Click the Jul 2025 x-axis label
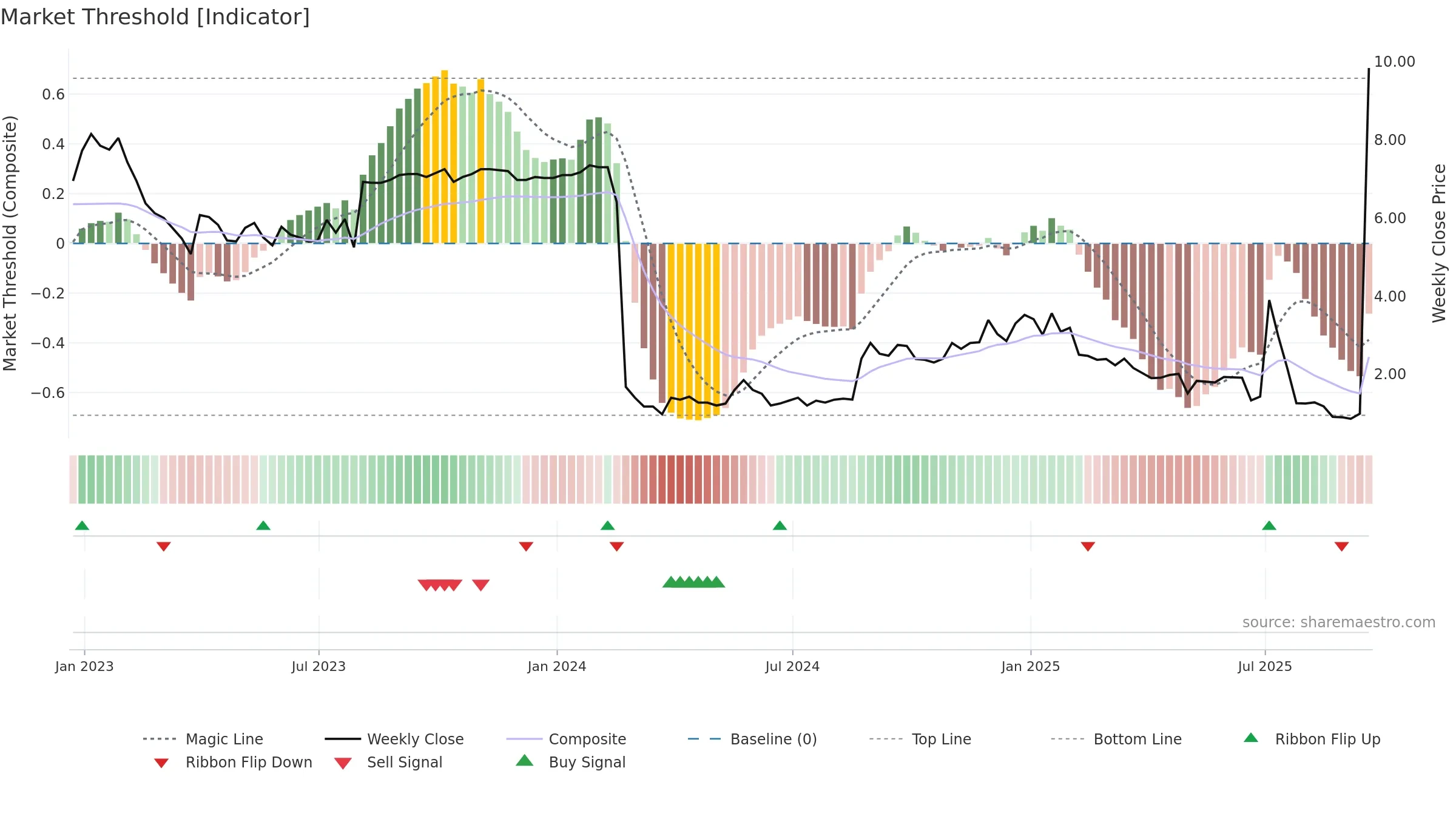 [x=1265, y=666]
